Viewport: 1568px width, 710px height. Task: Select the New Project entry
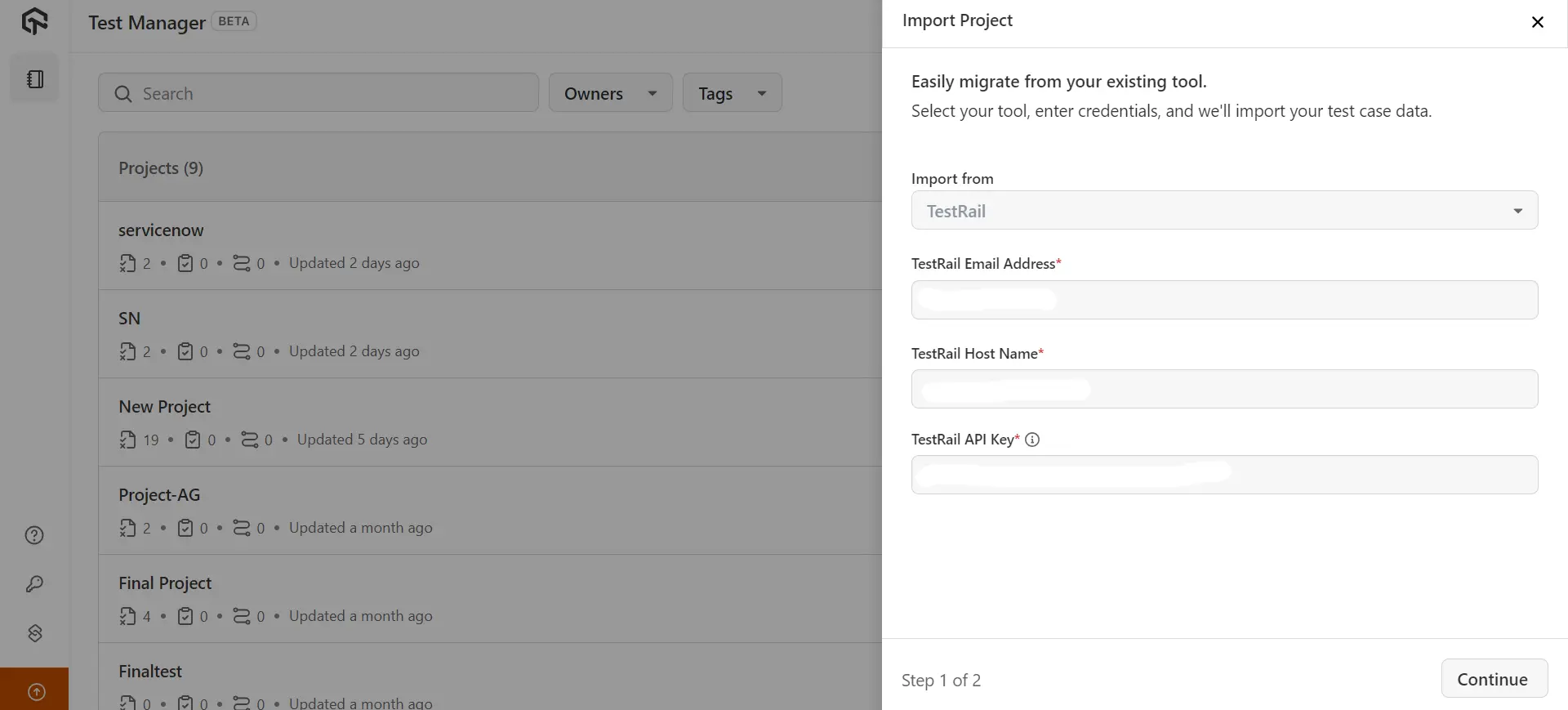pyautogui.click(x=164, y=407)
